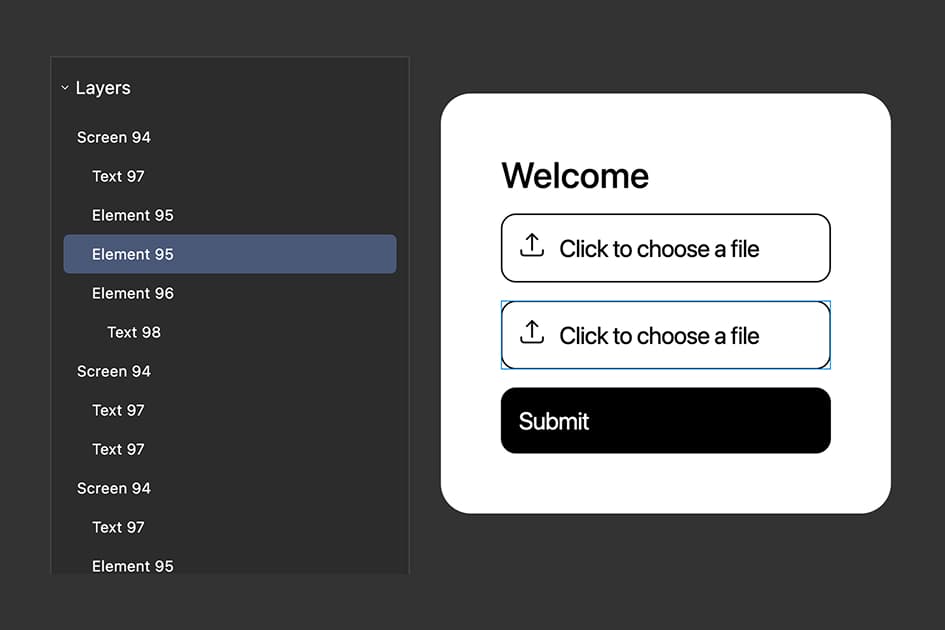Select the third Screen 94 layer
The height and width of the screenshot is (630, 945).
[114, 488]
